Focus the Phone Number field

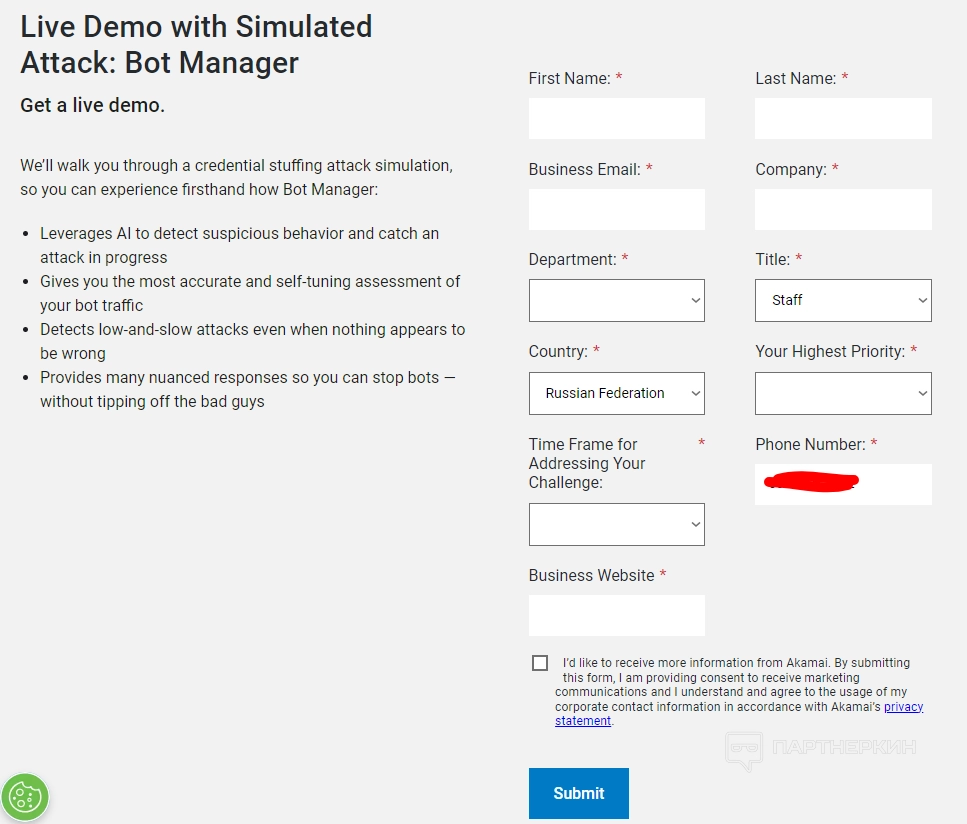(843, 484)
